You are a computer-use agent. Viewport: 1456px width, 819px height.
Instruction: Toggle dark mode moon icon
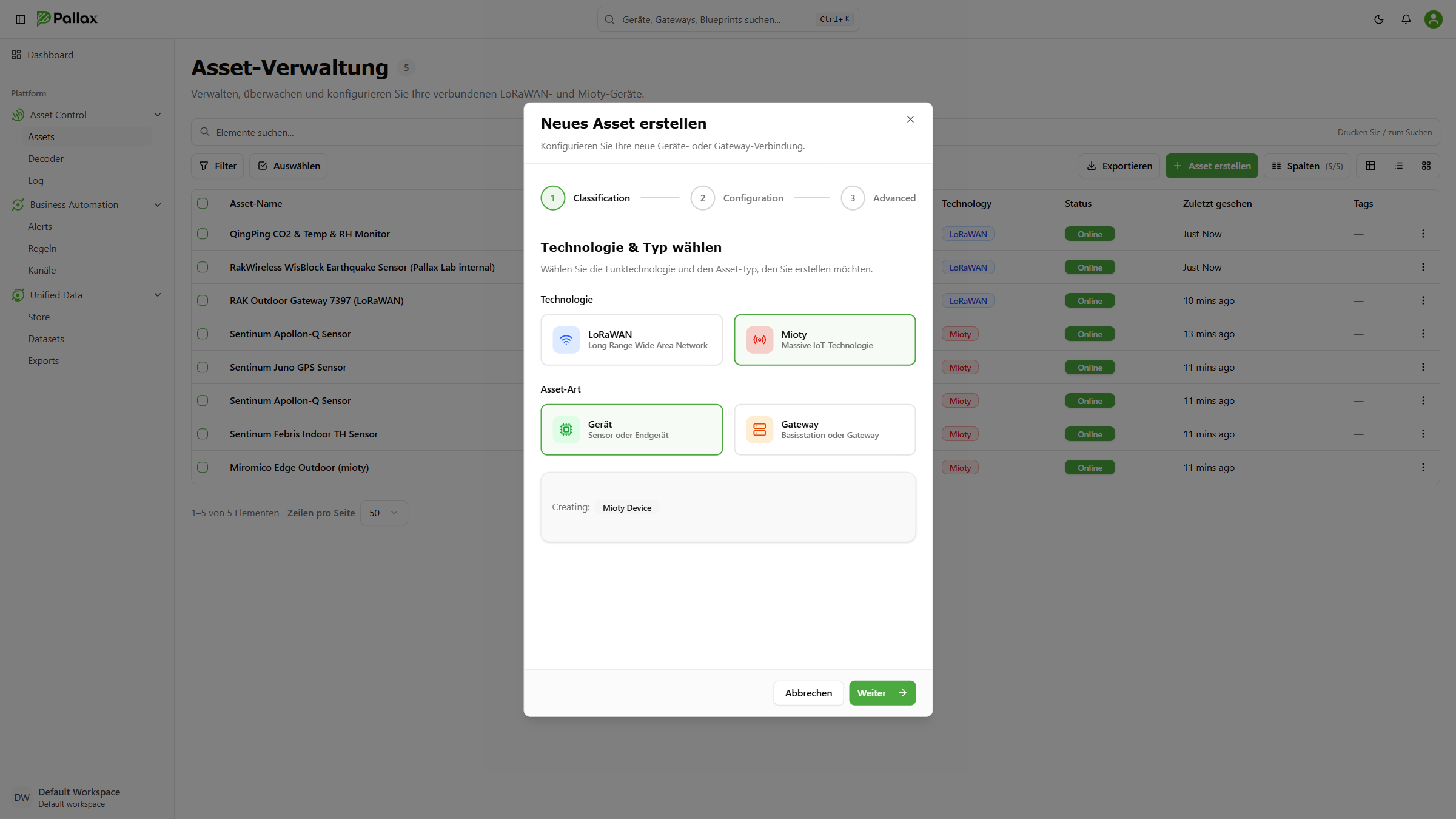(x=1378, y=19)
